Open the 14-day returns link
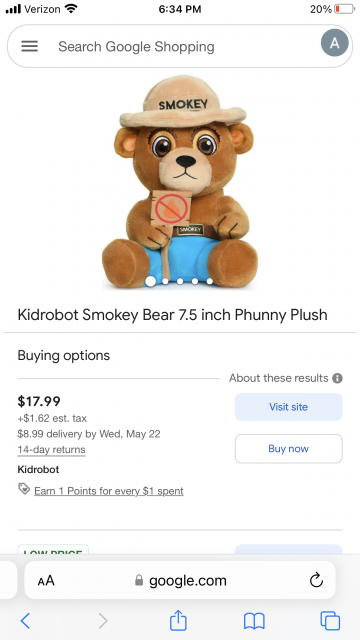Viewport: 360px width, 640px height. (51, 450)
